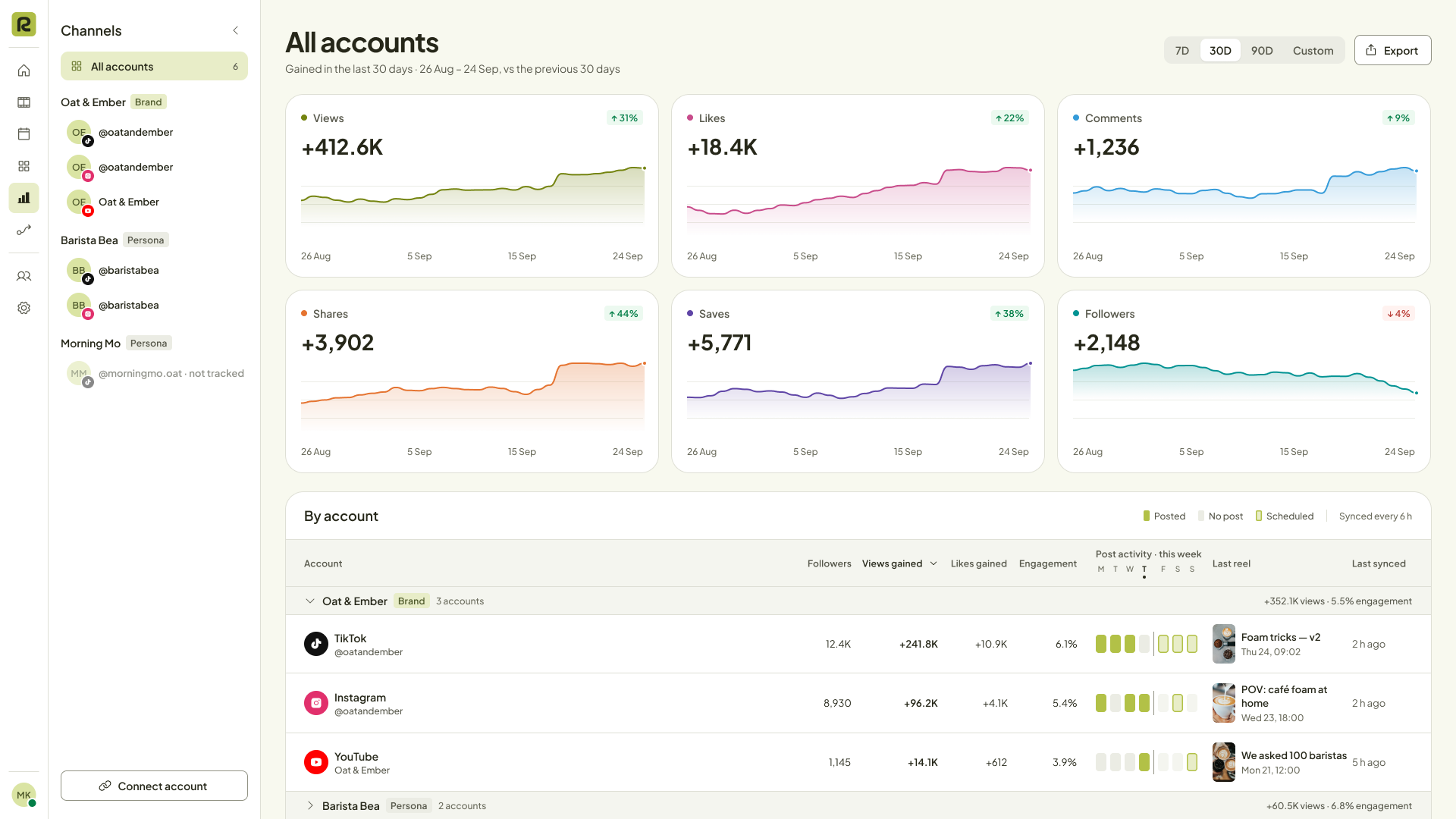This screenshot has height=819, width=1456.
Task: Open the trend line icon in the sidebar
Action: tap(24, 230)
